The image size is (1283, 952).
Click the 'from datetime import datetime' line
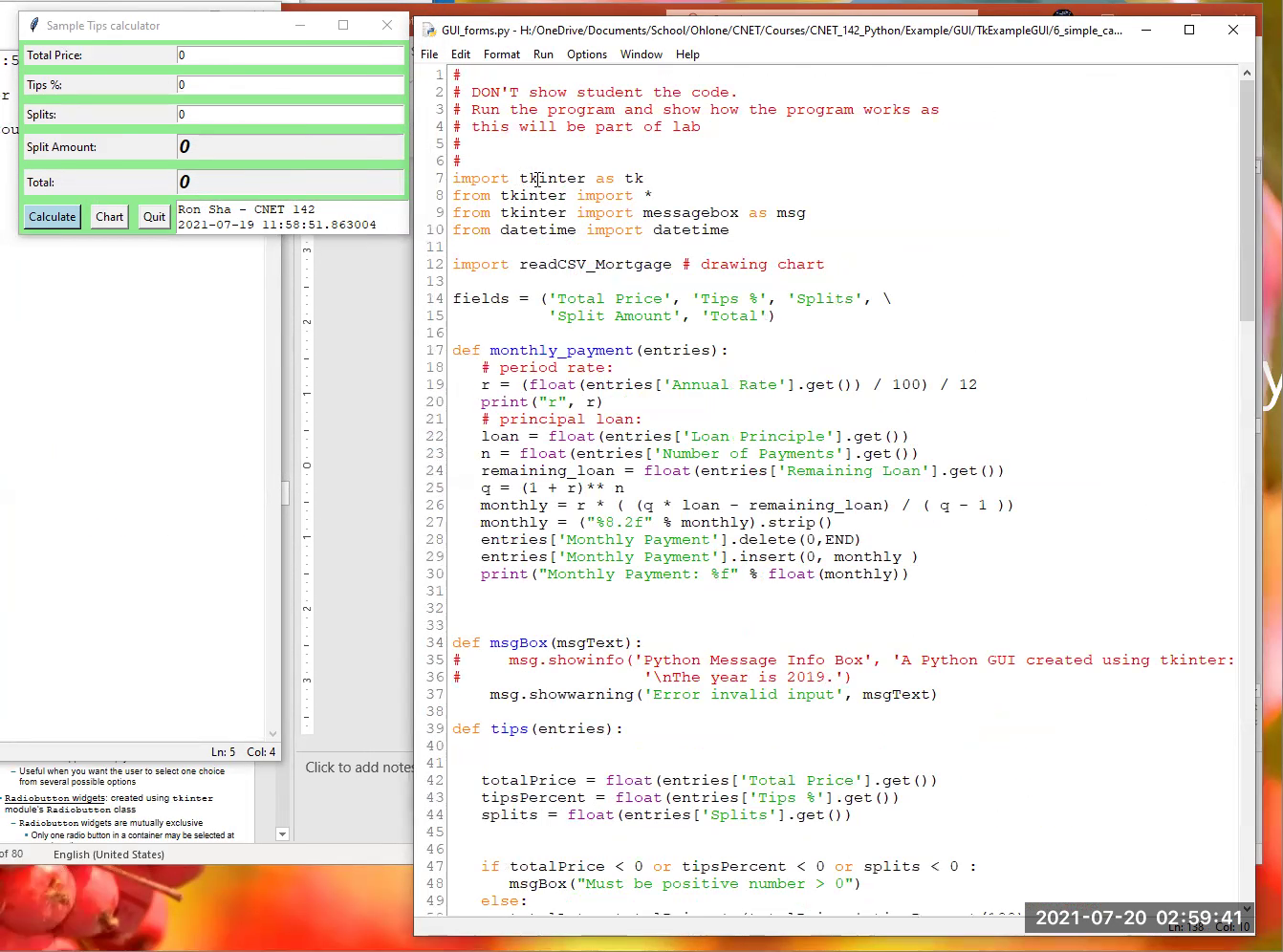591,230
